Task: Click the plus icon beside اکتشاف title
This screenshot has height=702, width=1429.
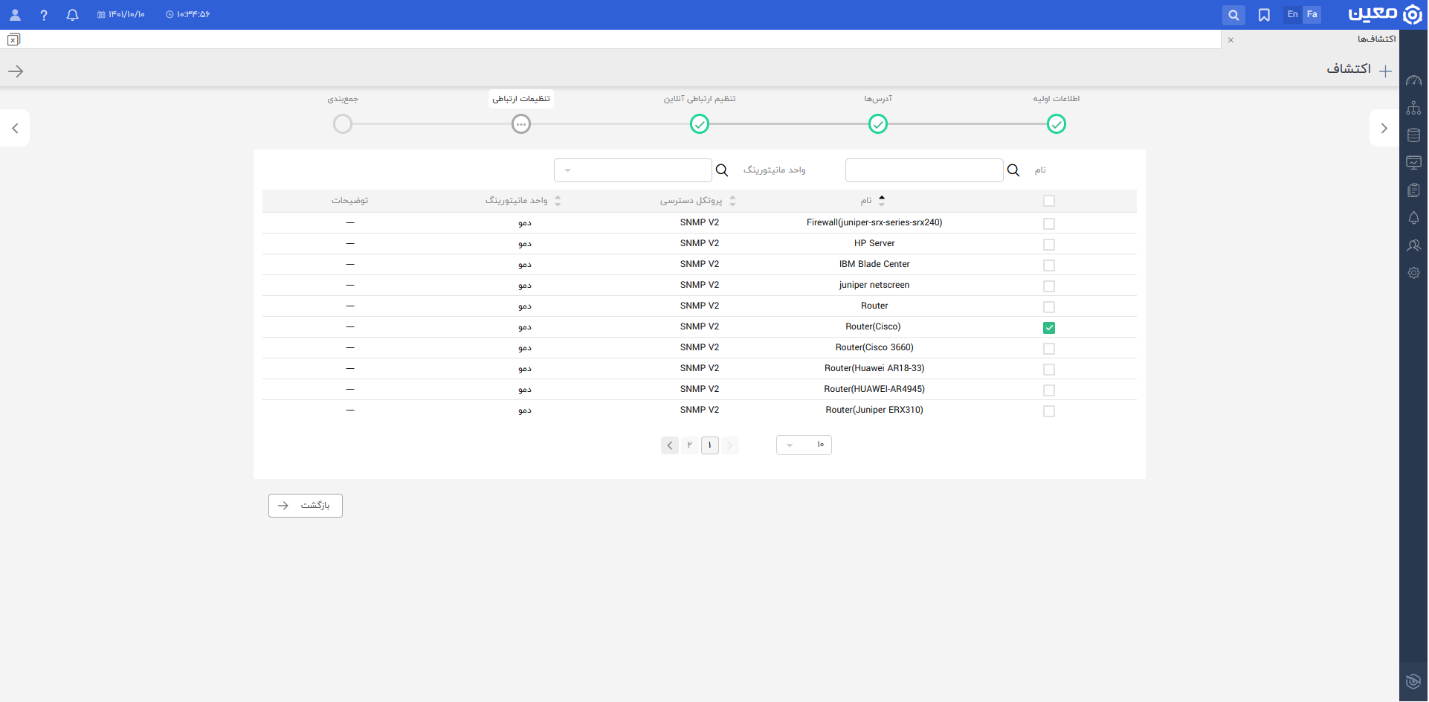Action: point(1385,71)
